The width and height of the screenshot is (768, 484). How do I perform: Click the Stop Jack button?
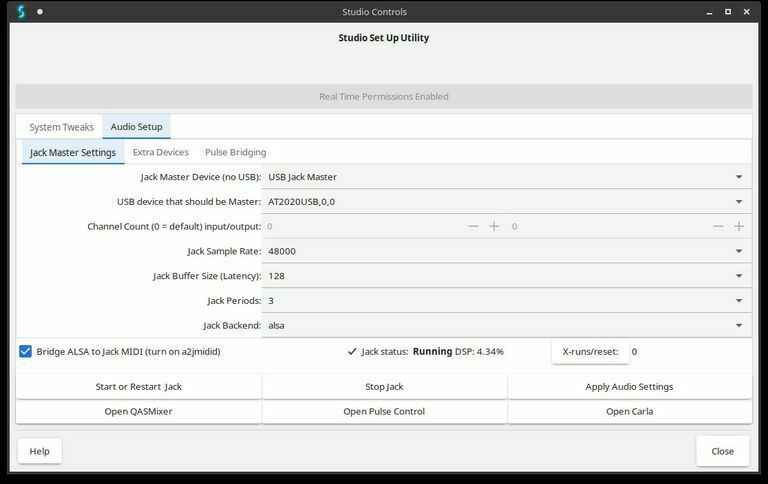[x=384, y=387]
